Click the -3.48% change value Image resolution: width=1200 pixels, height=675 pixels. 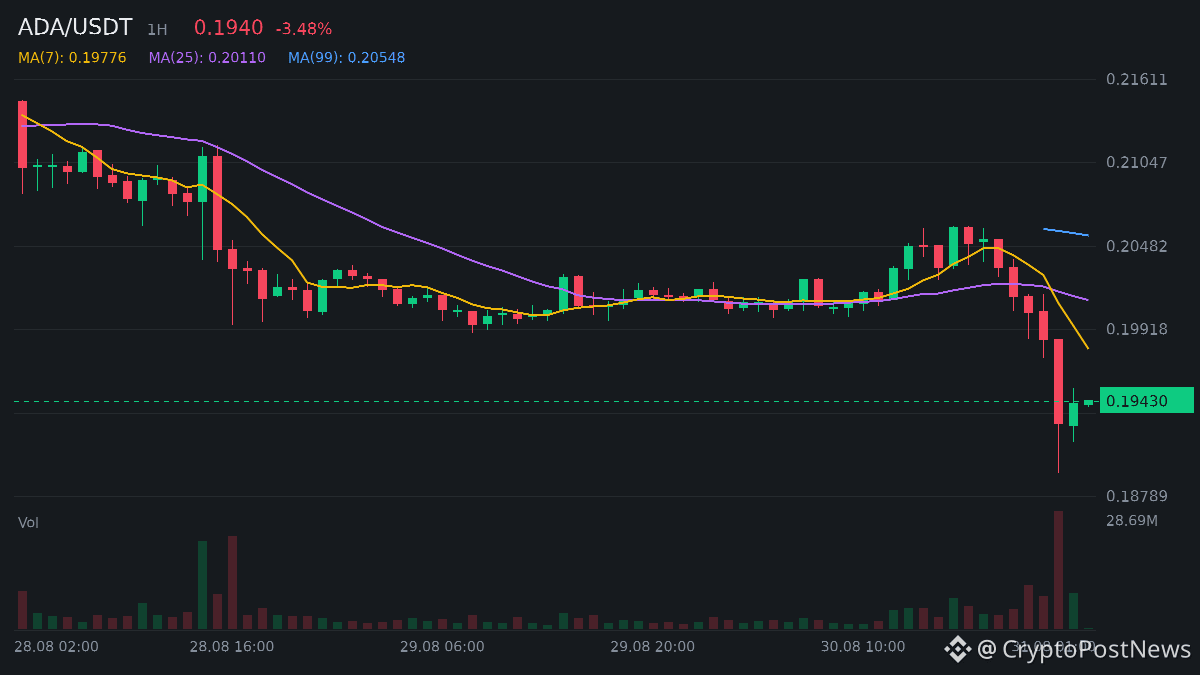click(x=303, y=29)
